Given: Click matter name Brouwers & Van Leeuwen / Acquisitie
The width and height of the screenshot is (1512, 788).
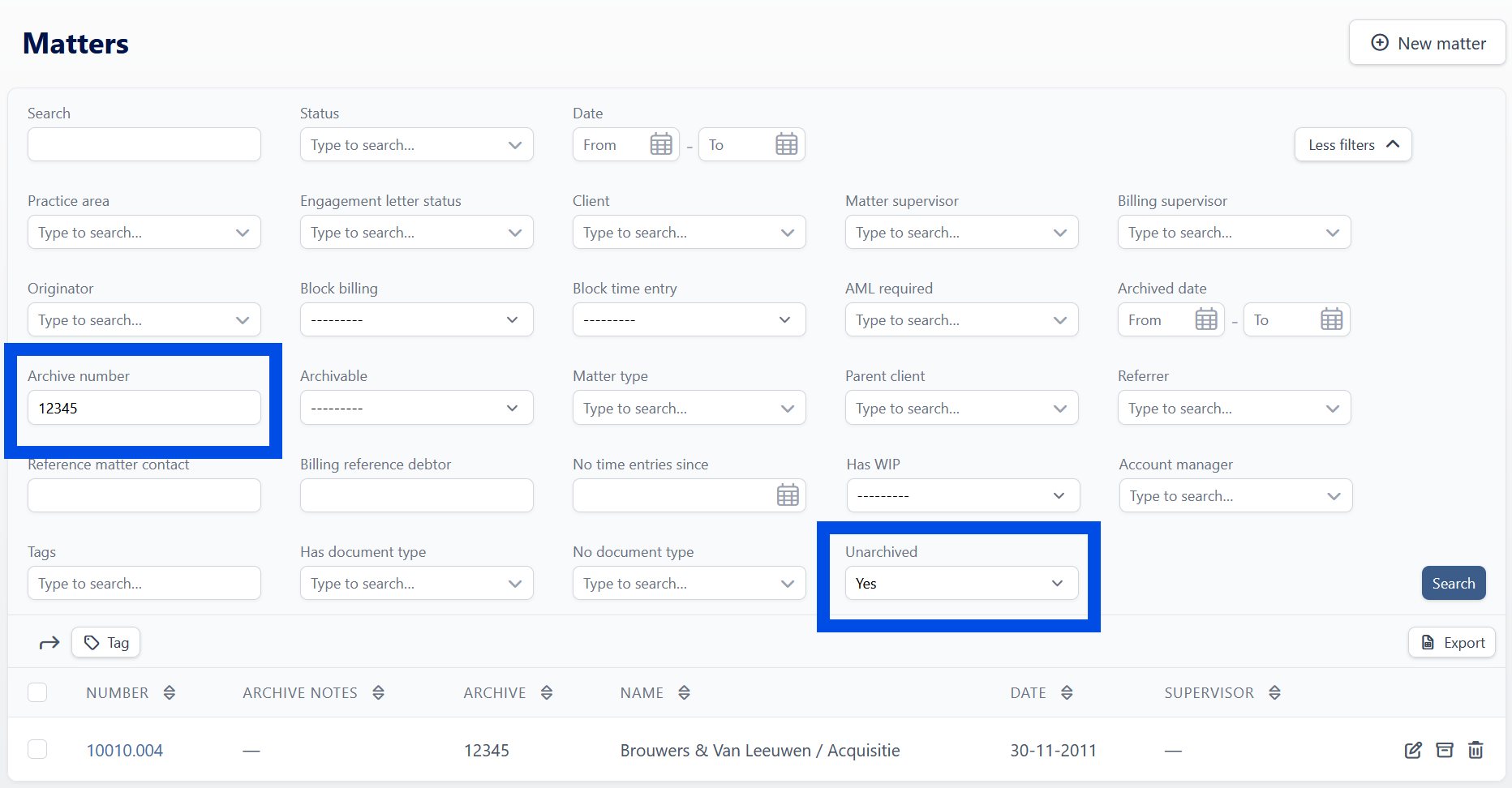Looking at the screenshot, I should (760, 750).
